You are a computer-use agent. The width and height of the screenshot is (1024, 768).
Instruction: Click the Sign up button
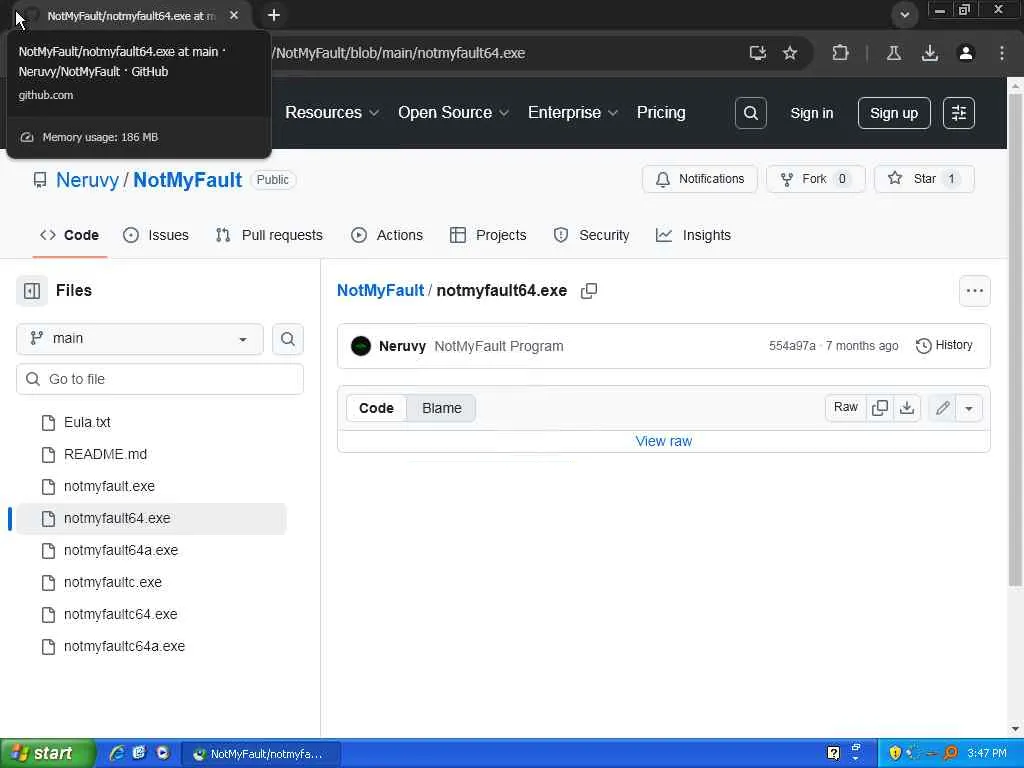(x=893, y=113)
